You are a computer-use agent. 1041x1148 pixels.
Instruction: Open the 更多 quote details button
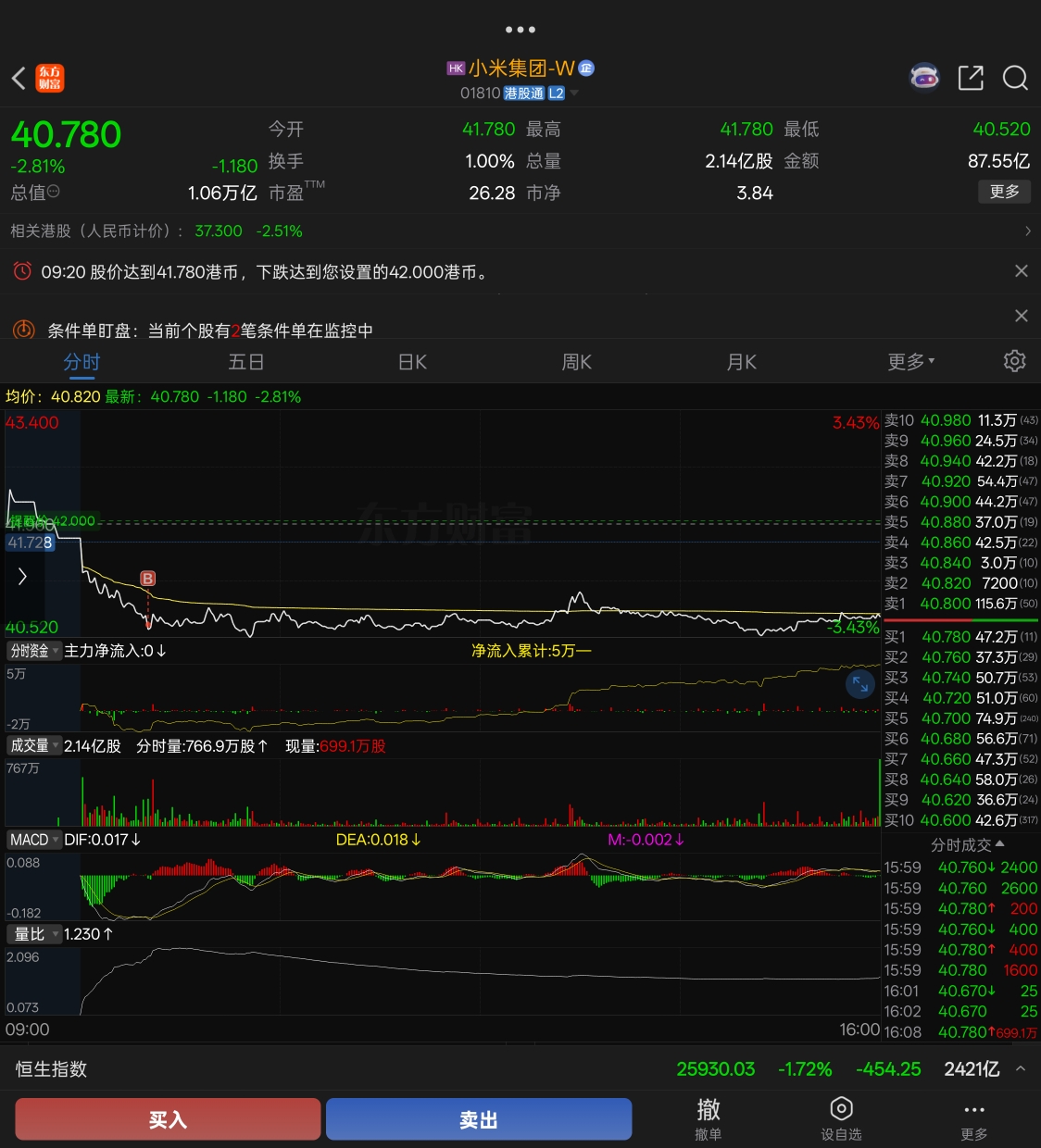pyautogui.click(x=1004, y=192)
